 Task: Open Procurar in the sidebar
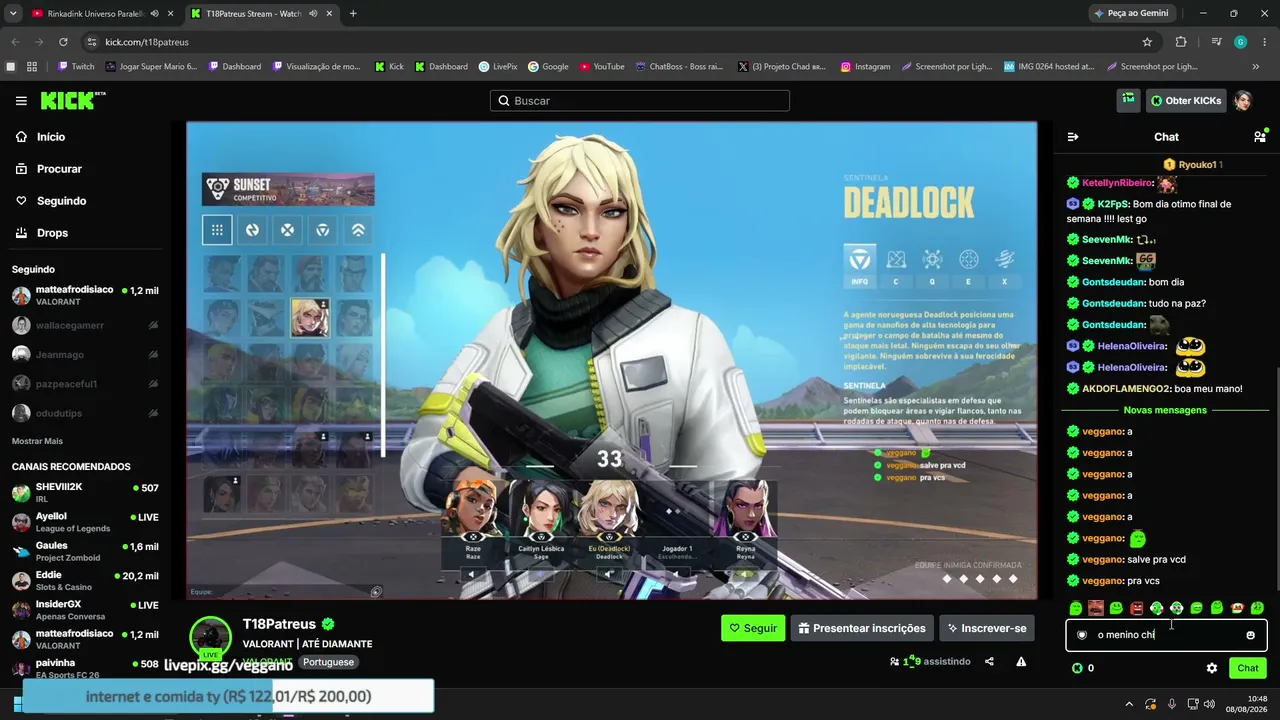click(49, 169)
